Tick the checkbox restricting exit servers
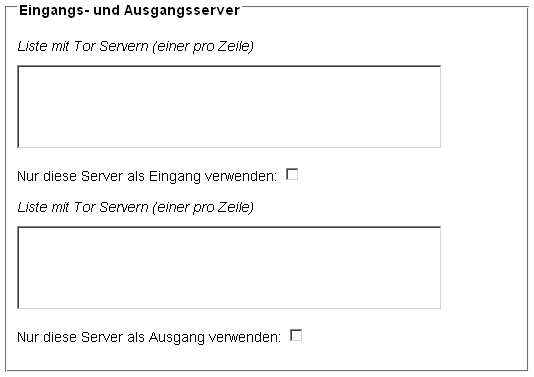This screenshot has height=377, width=534. pyautogui.click(x=296, y=335)
